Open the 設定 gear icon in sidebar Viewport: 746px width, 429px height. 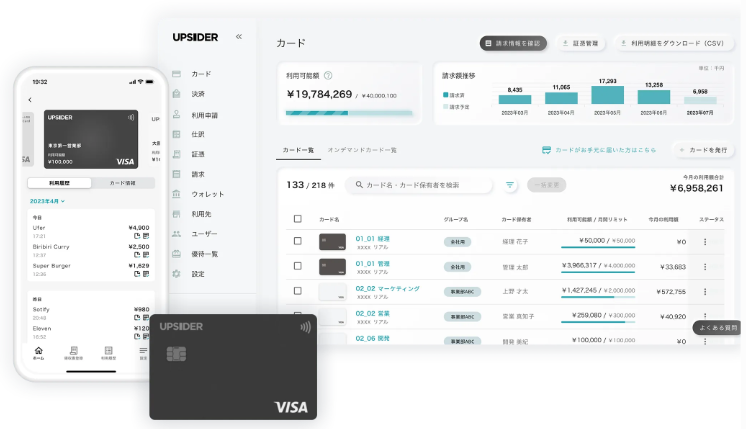tap(177, 273)
